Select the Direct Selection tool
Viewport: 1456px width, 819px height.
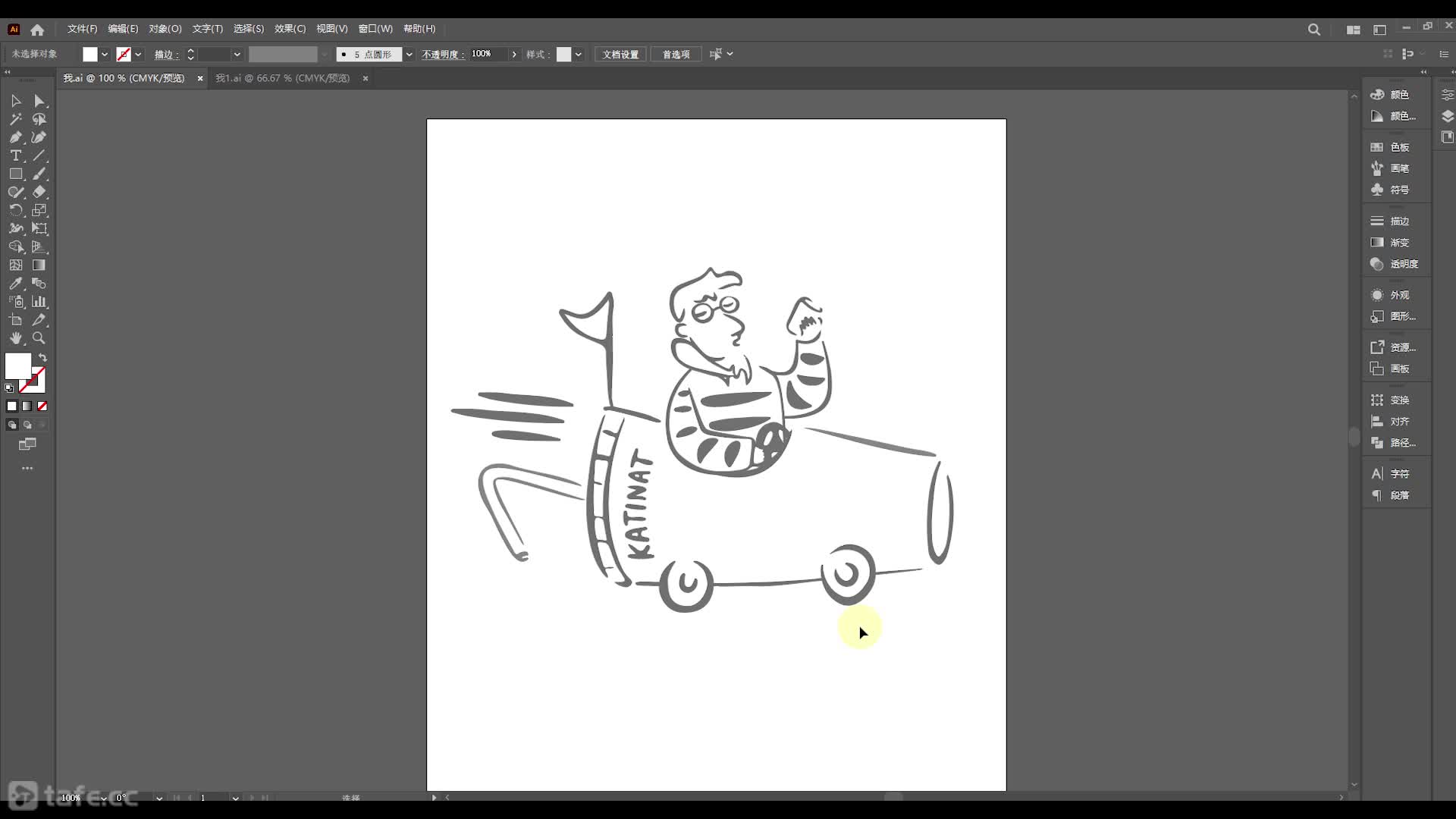pyautogui.click(x=39, y=101)
